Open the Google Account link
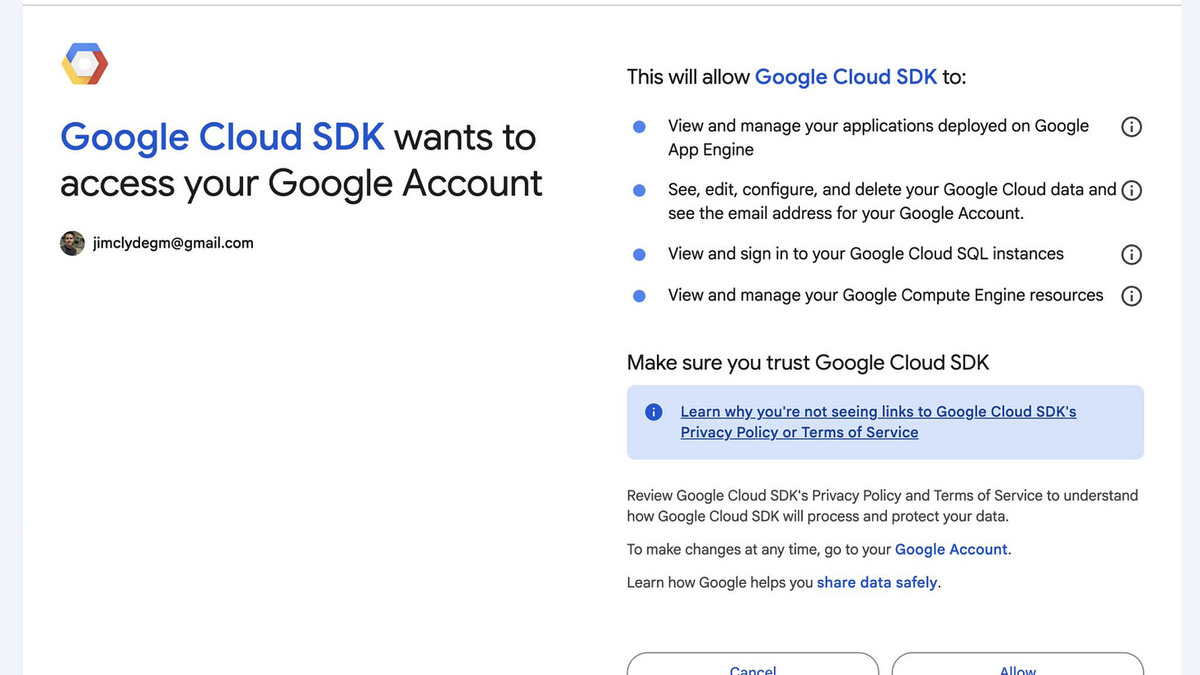 [950, 549]
